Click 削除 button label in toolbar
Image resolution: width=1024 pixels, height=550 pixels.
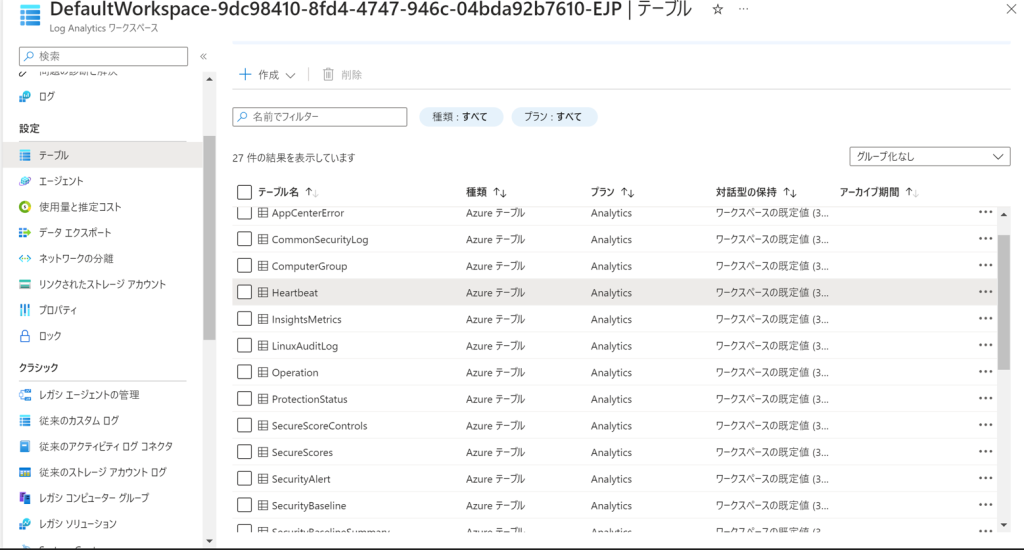[x=351, y=75]
